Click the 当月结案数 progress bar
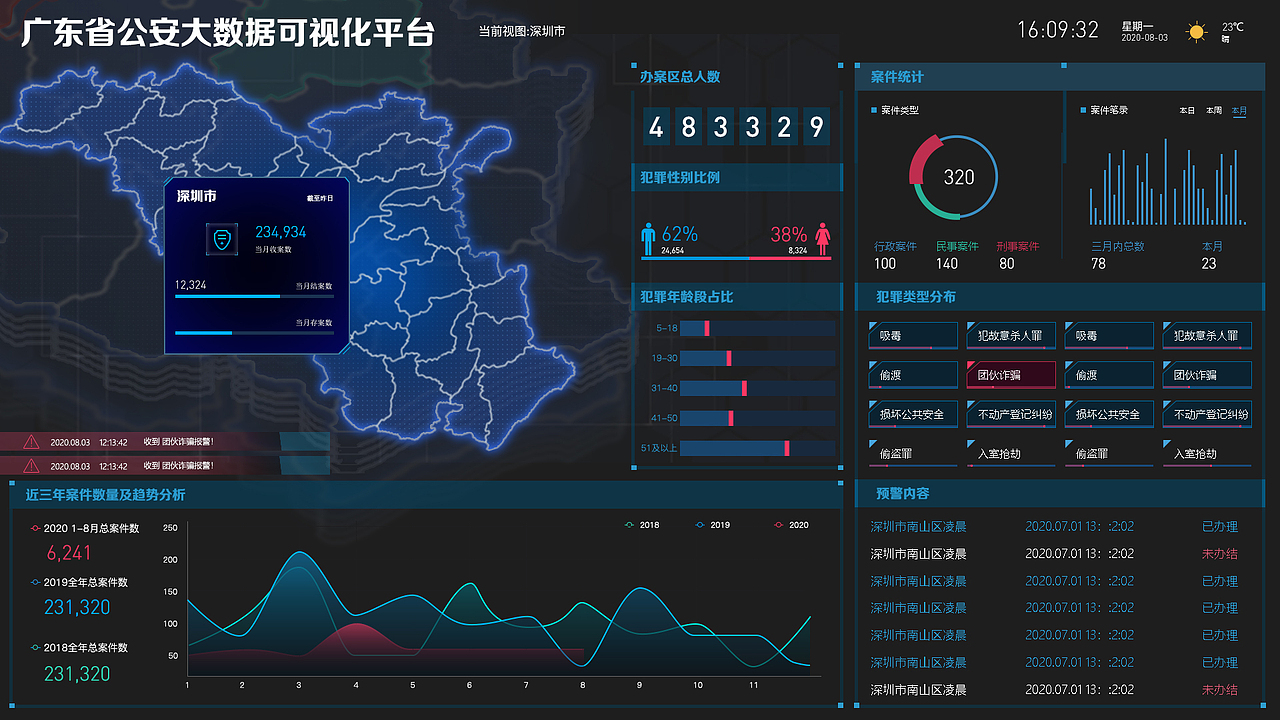 coord(254,296)
